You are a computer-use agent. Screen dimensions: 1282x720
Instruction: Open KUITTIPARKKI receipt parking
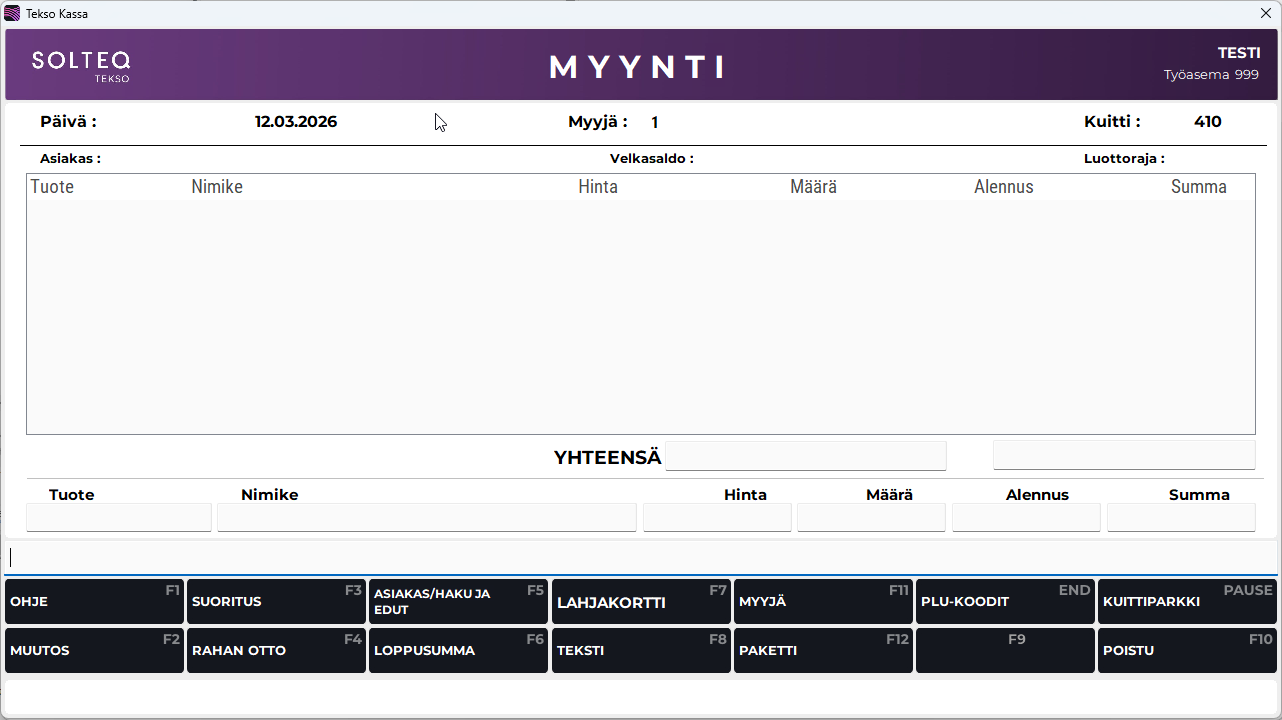tap(1187, 602)
